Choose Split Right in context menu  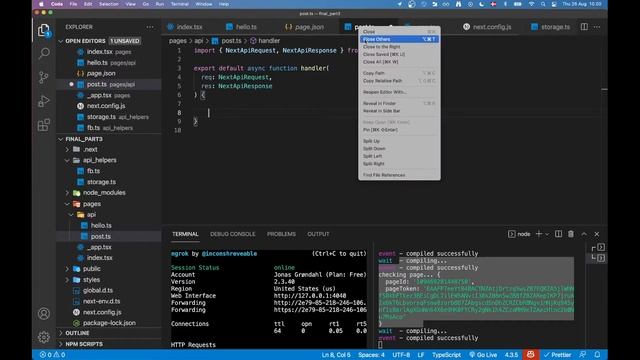click(x=399, y=164)
